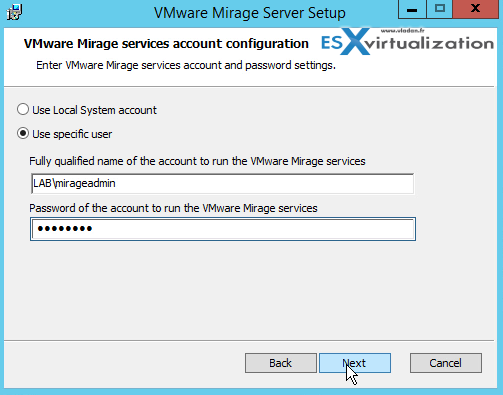Focus the account name field containing LAB\mirageadmin

click(x=222, y=183)
